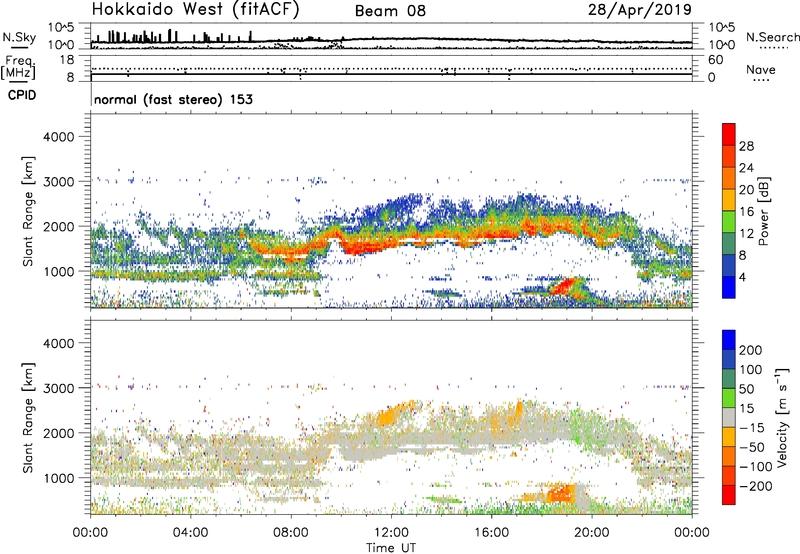Select "normal (fast stereo) 153" mode text
The image size is (800, 554).
coord(173,100)
